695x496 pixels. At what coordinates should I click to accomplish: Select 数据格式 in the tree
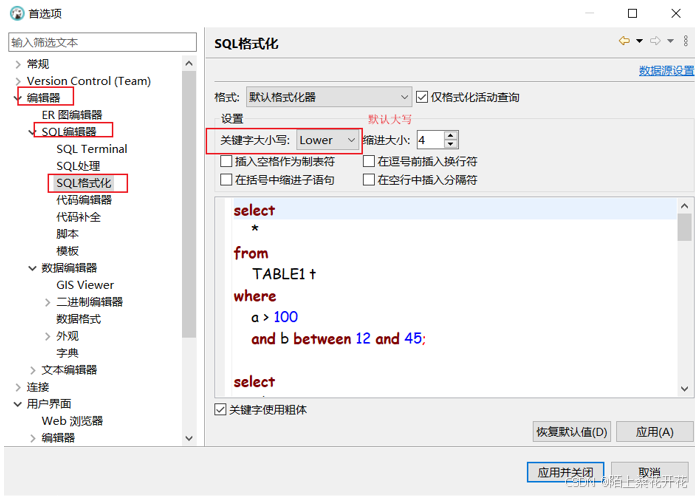(78, 319)
